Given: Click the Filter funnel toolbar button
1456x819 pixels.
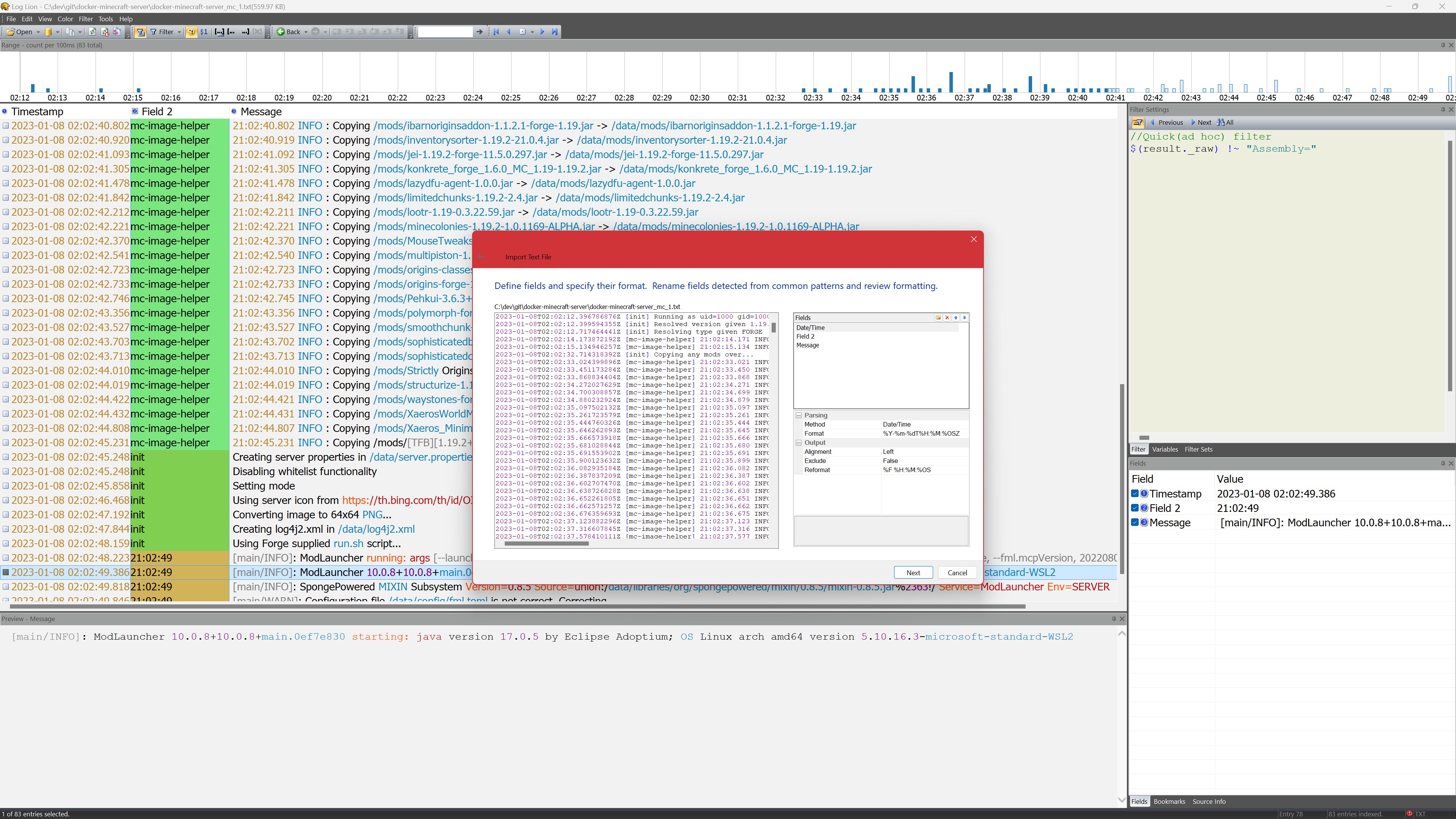Looking at the screenshot, I should tap(162, 31).
